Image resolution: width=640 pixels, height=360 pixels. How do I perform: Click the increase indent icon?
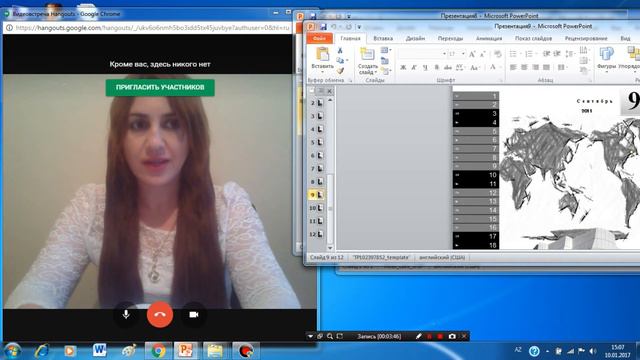point(557,54)
